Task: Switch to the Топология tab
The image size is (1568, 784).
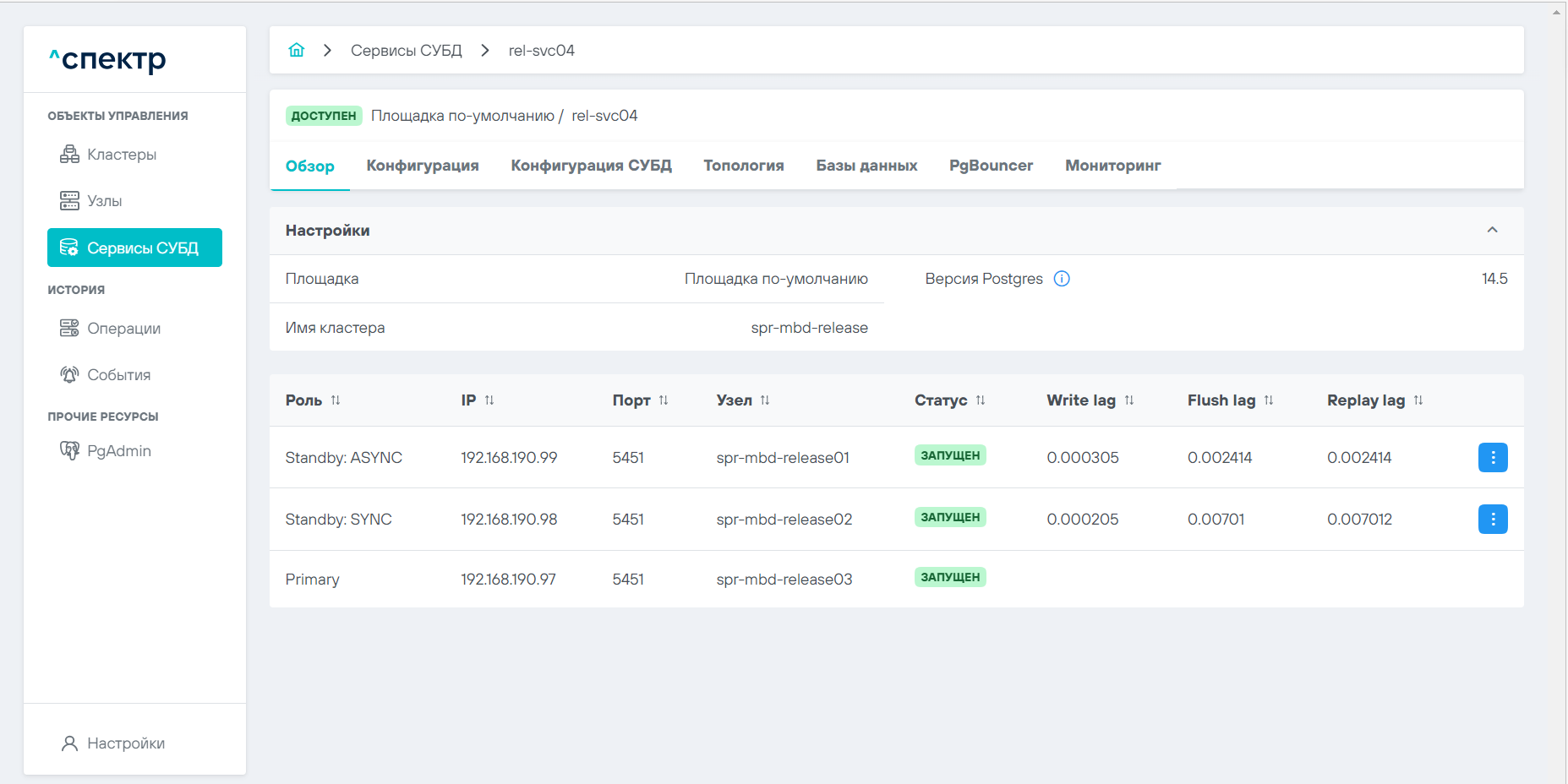Action: (743, 166)
